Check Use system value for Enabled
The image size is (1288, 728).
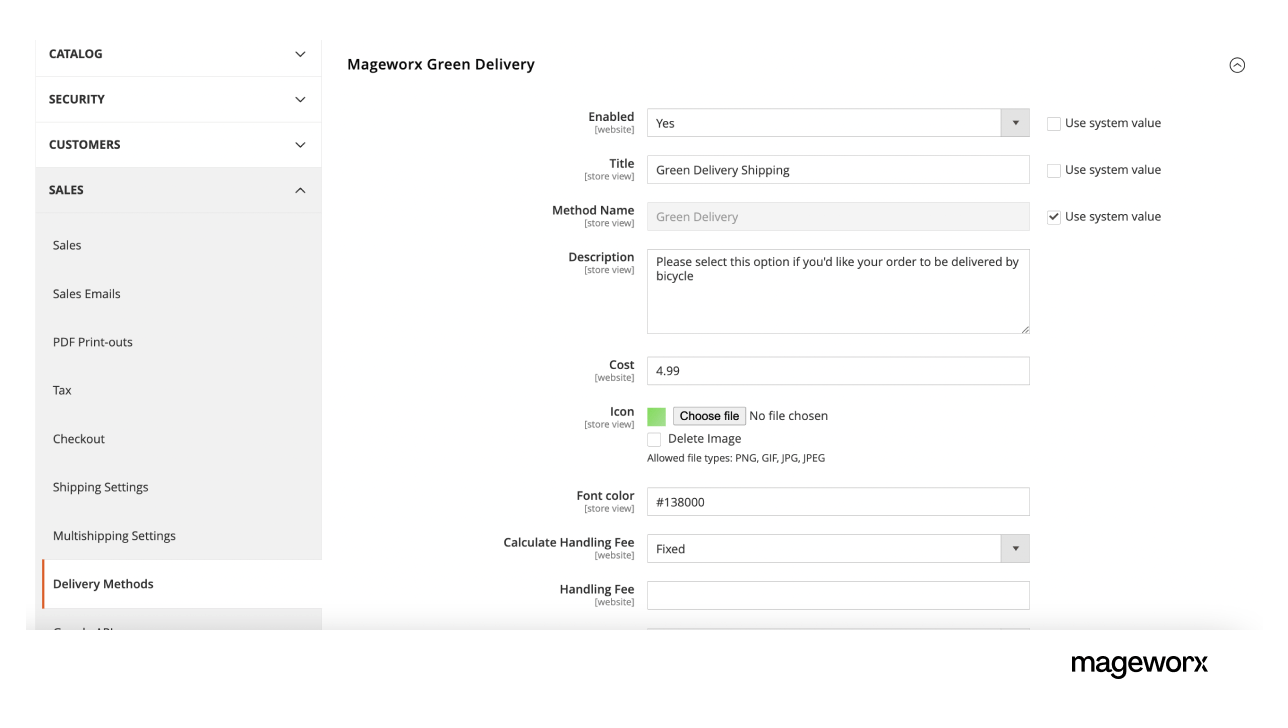pos(1053,123)
